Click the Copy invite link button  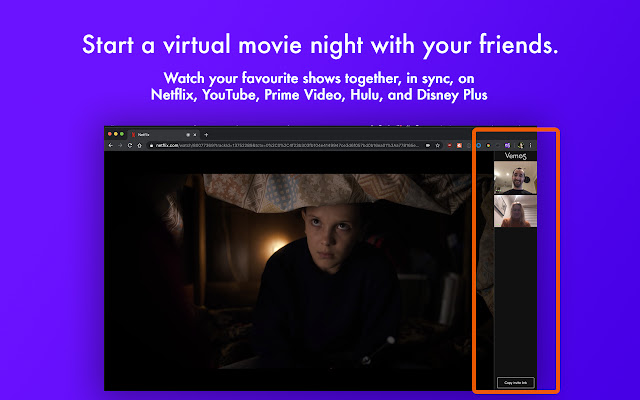516,383
